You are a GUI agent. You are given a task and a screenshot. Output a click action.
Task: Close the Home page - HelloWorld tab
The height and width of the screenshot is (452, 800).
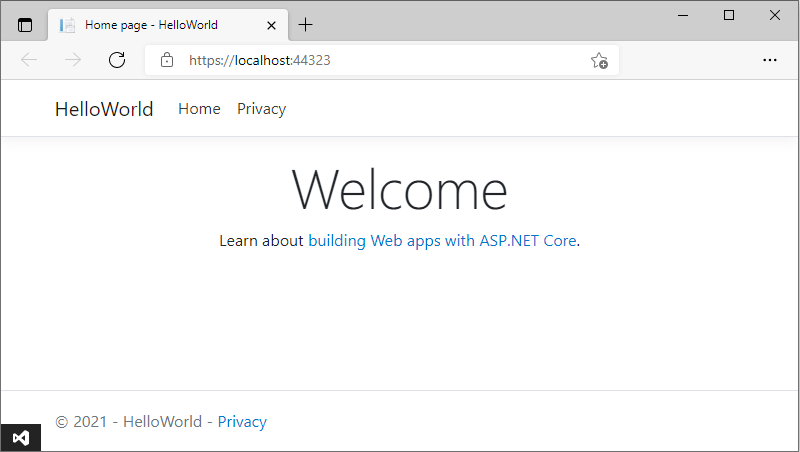coord(271,25)
